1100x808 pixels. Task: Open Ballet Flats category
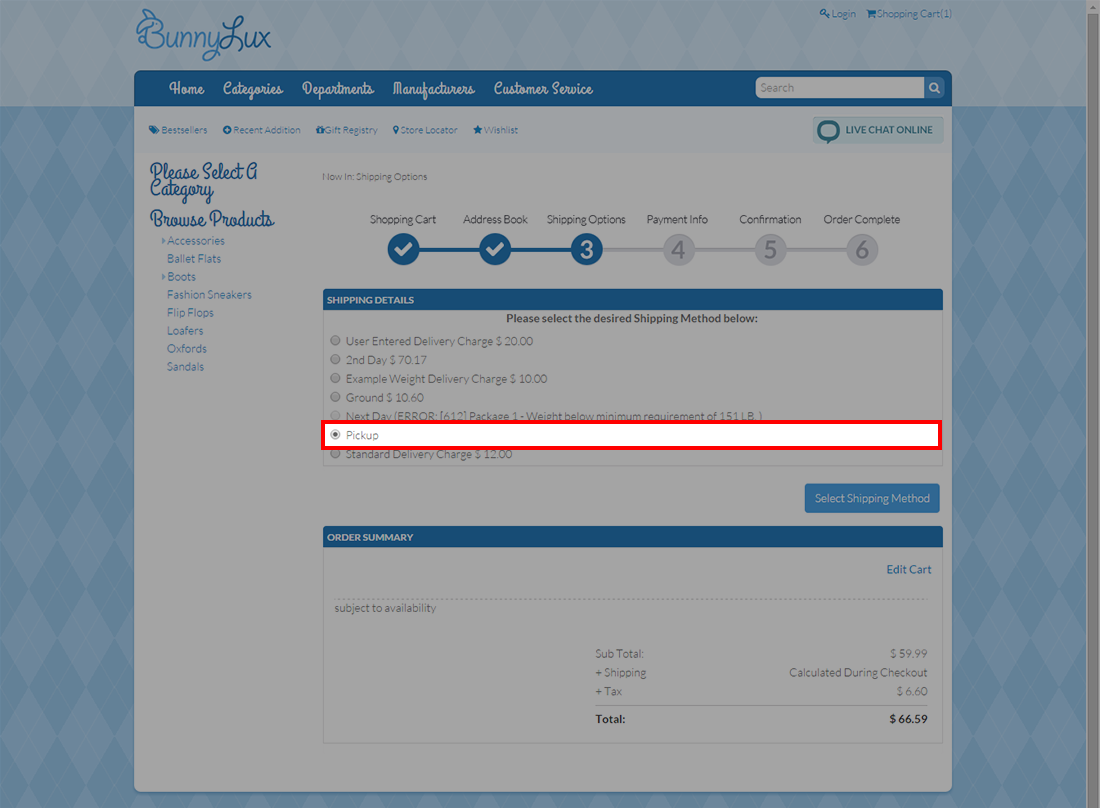[194, 259]
